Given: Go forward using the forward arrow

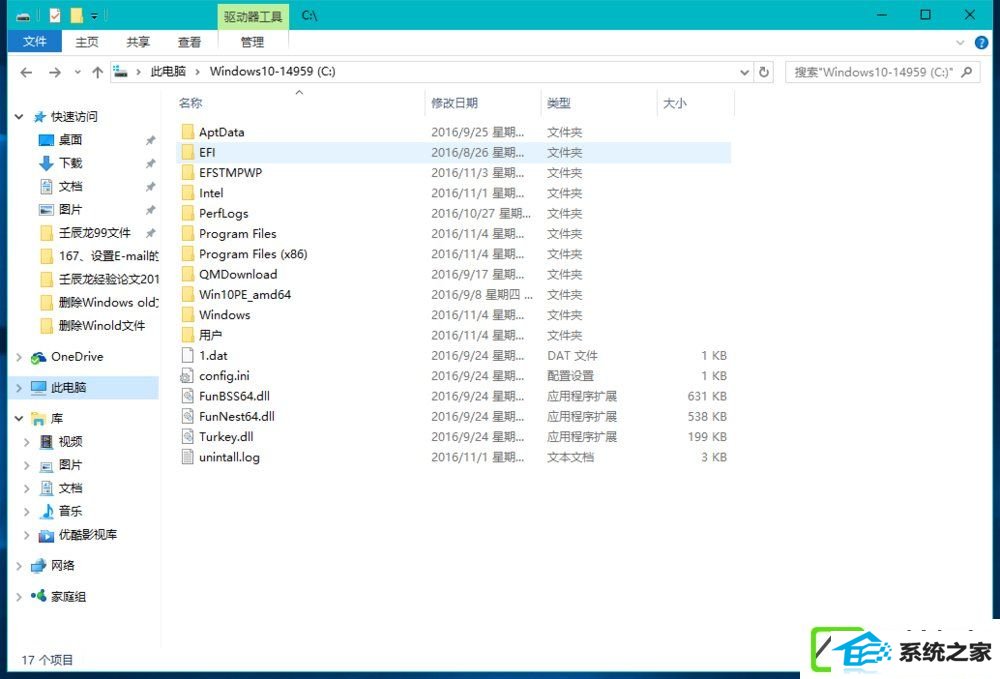Looking at the screenshot, I should click(x=55, y=72).
